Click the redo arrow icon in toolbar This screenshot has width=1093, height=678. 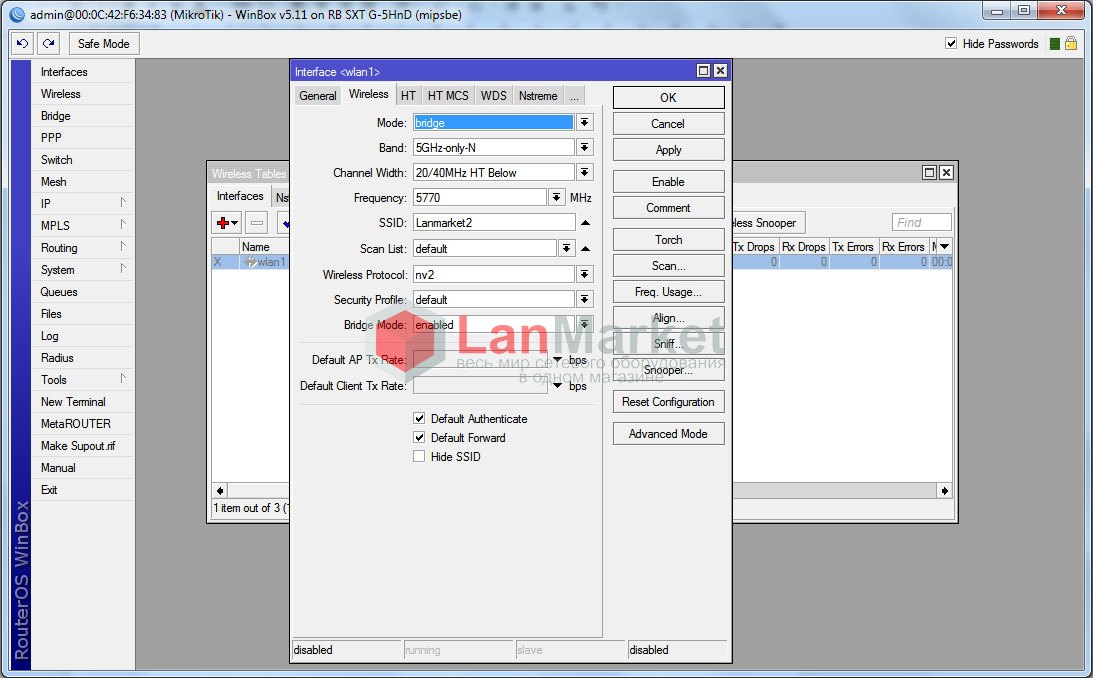(x=48, y=44)
